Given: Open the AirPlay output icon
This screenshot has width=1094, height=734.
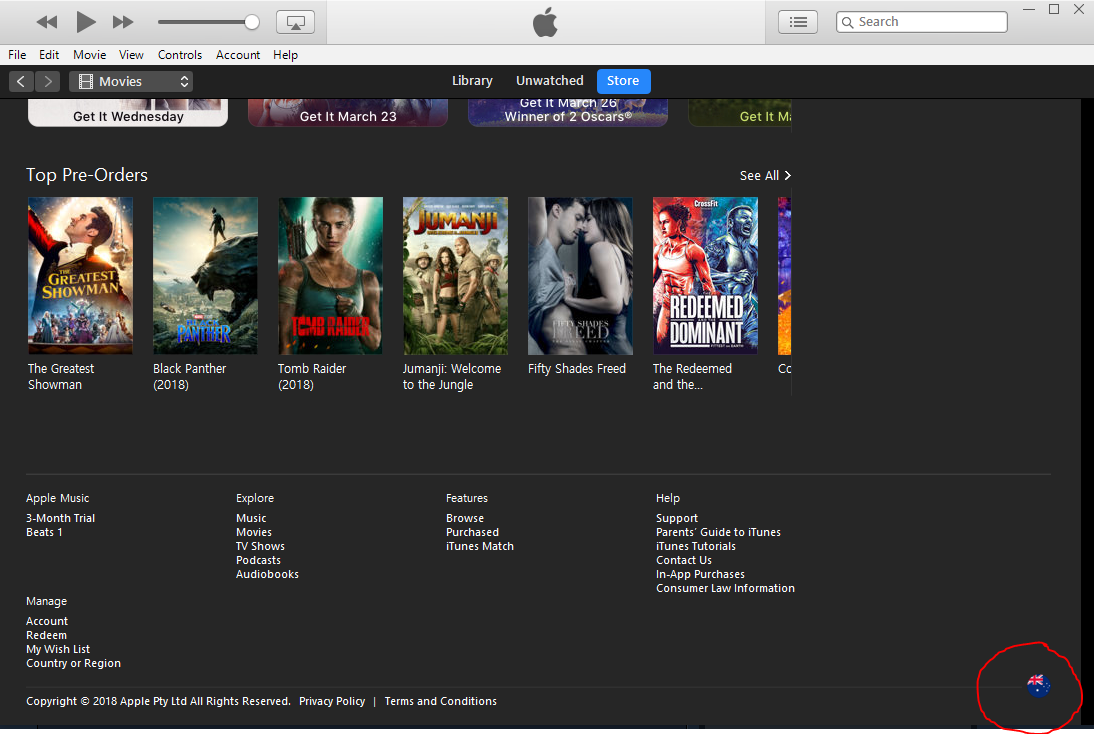Looking at the screenshot, I should pyautogui.click(x=295, y=22).
